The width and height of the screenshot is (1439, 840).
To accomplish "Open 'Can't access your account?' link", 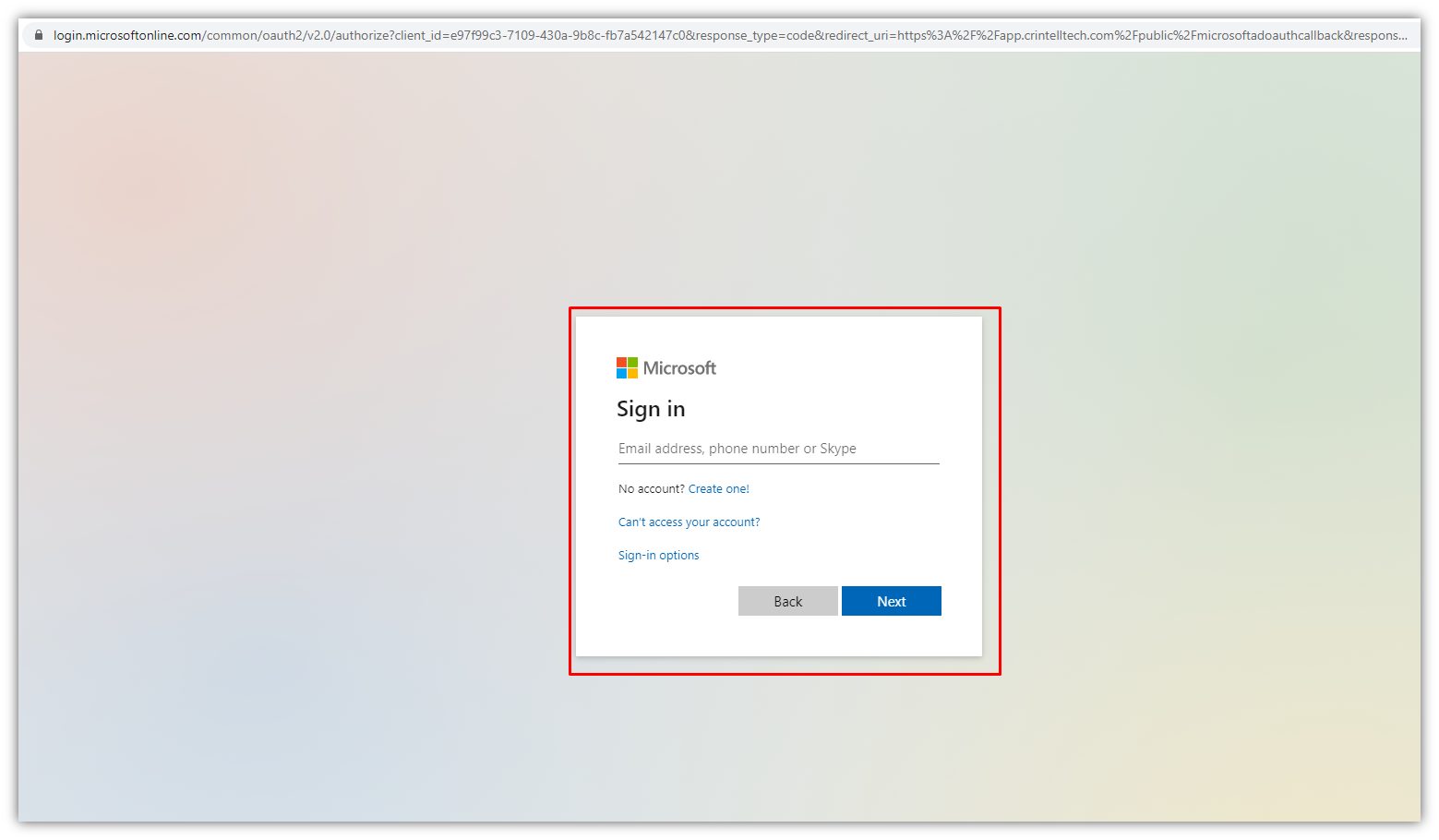I will [x=690, y=522].
